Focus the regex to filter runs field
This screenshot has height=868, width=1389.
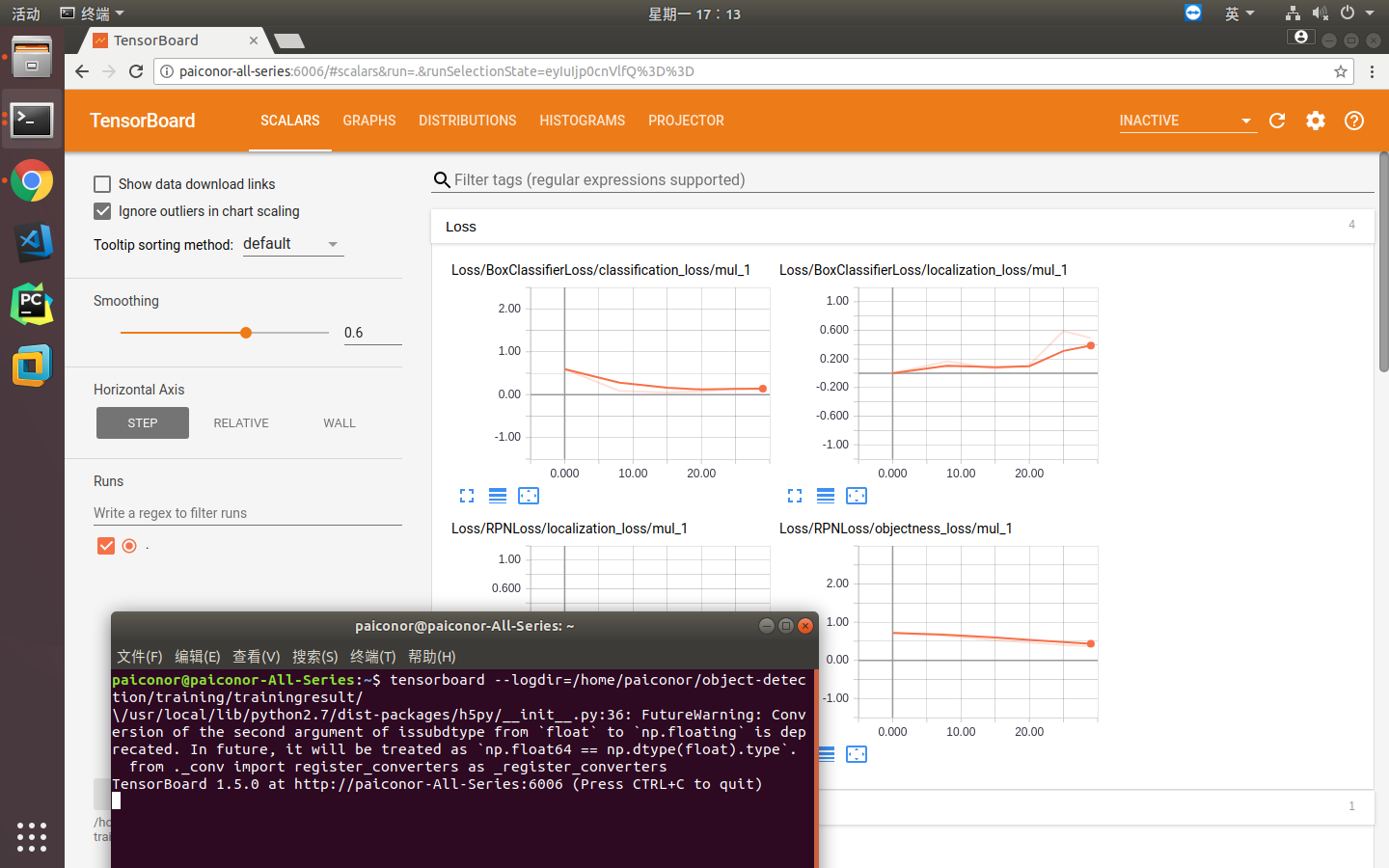(x=248, y=513)
